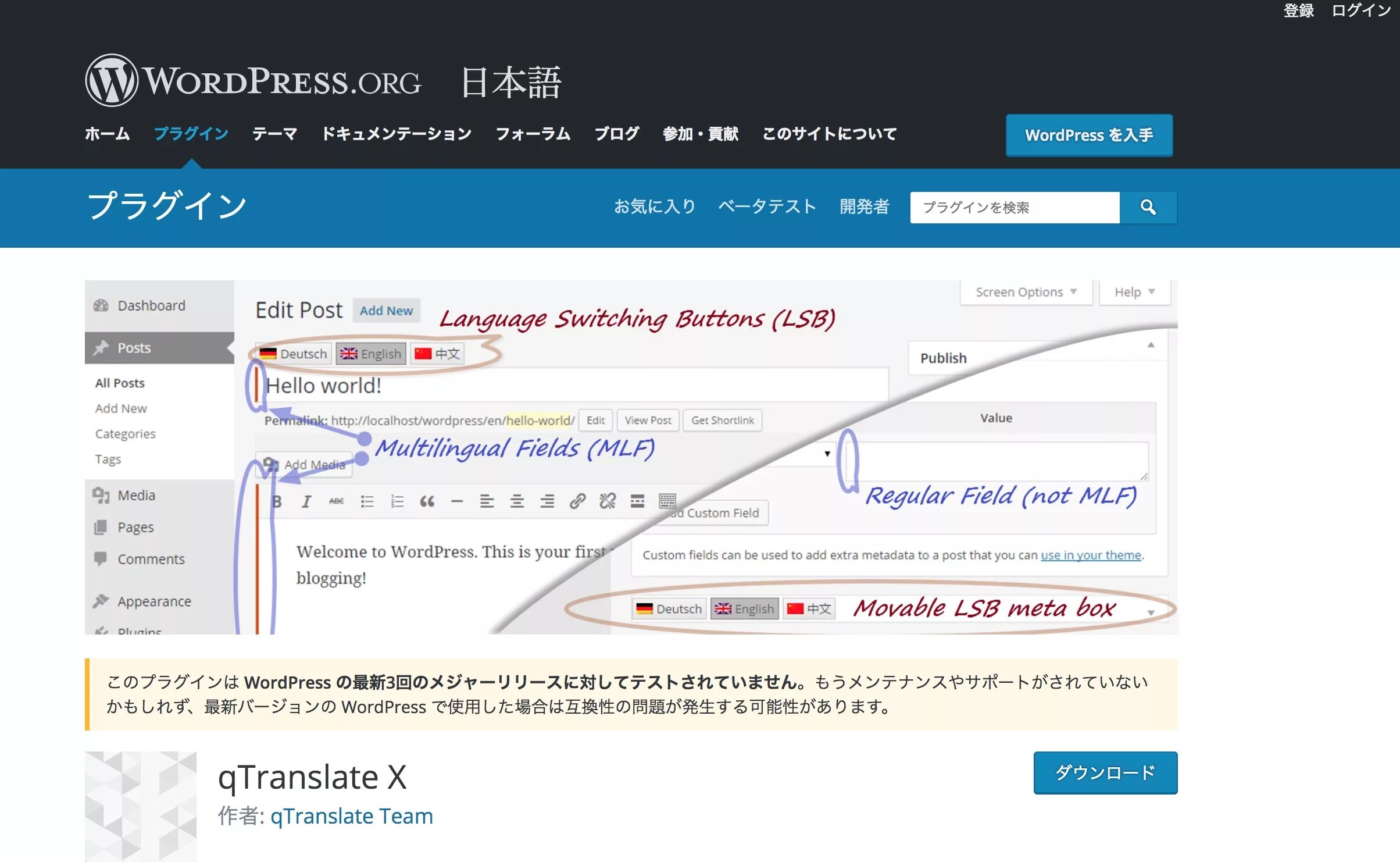Viewport: 1400px width, 862px height.
Task: Open the Screen Options dropdown
Action: coord(1026,292)
